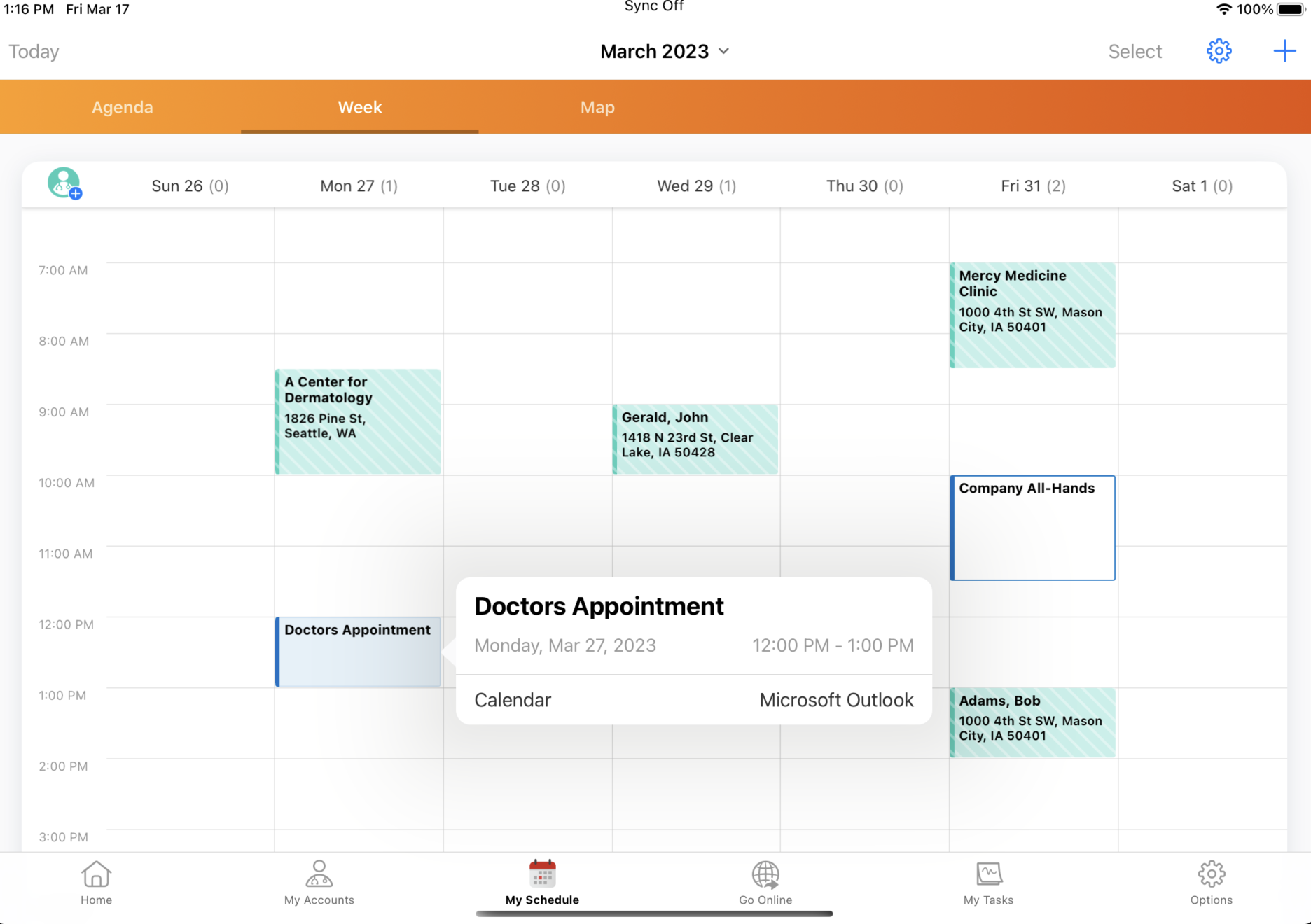Click the Gerald, John appointment on Wednesday
This screenshot has width=1311, height=924.
[x=695, y=439]
